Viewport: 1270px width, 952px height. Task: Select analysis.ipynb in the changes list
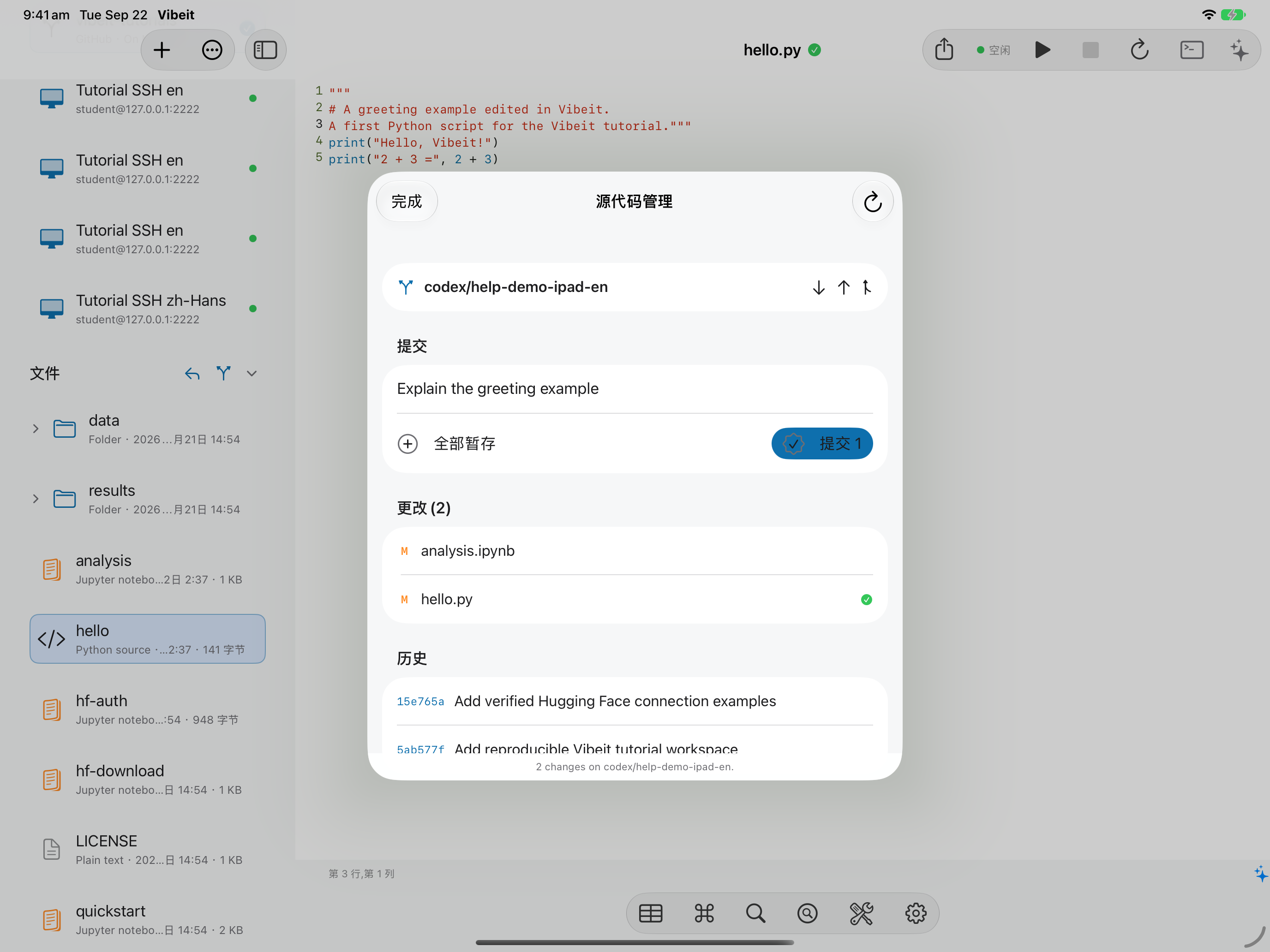click(635, 551)
